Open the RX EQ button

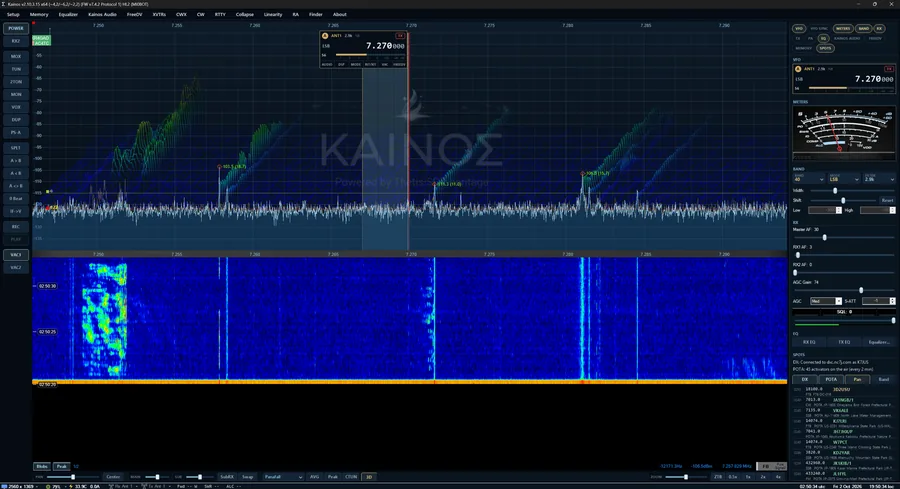click(809, 342)
